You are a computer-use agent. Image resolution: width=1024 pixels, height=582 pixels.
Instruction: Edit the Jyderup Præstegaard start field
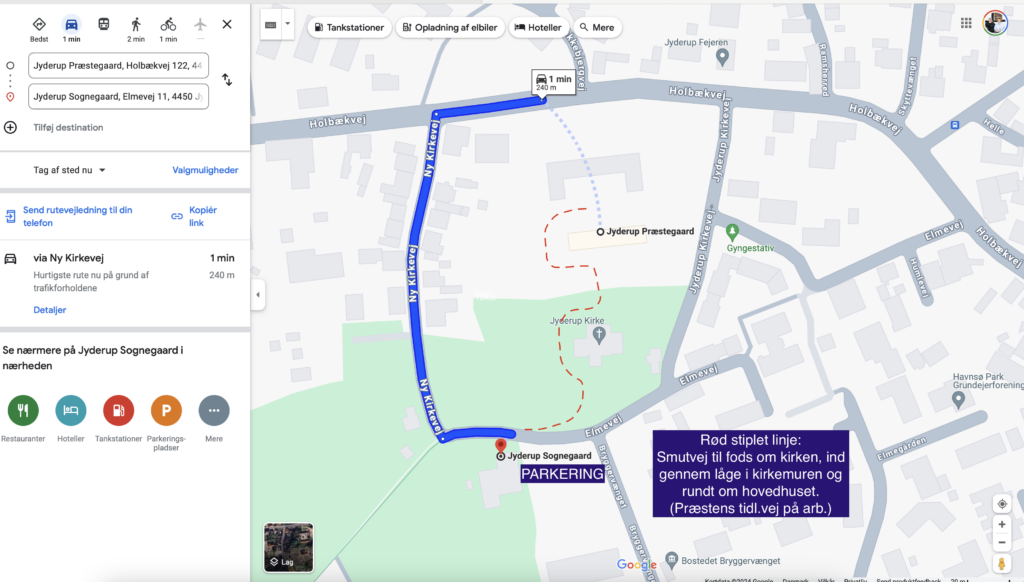[118, 65]
